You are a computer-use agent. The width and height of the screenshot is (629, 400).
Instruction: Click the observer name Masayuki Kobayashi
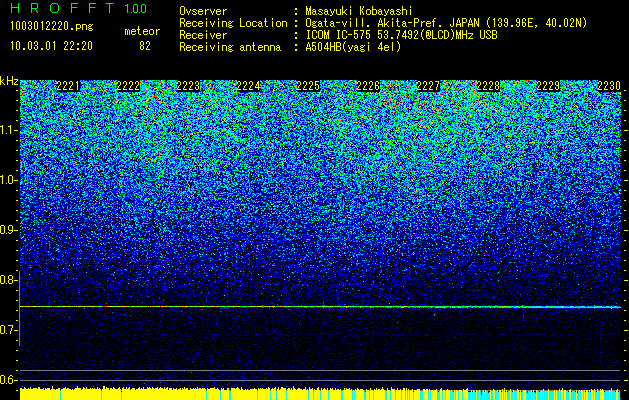point(359,11)
